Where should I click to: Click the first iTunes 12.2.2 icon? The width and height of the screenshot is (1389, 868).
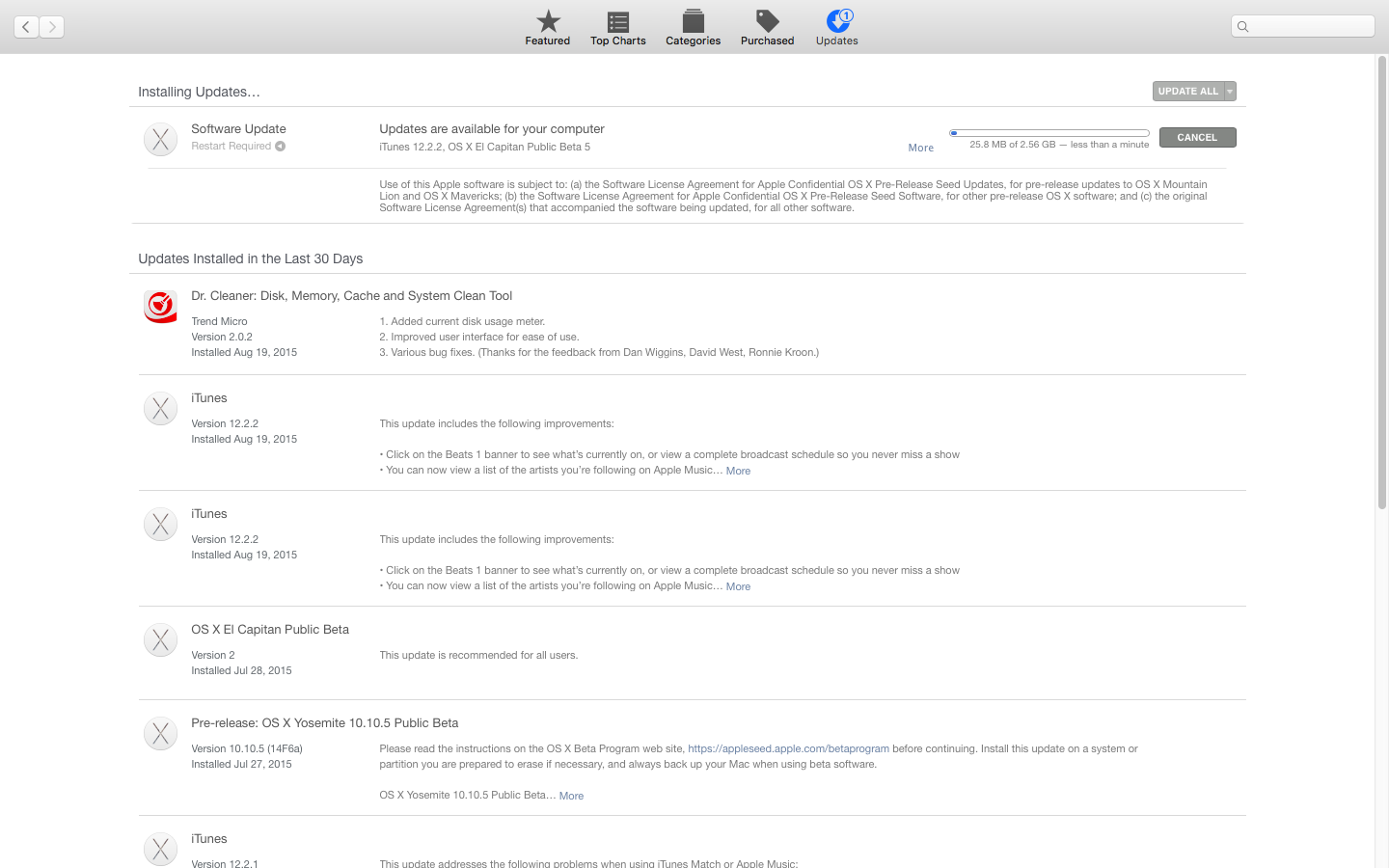(x=160, y=409)
